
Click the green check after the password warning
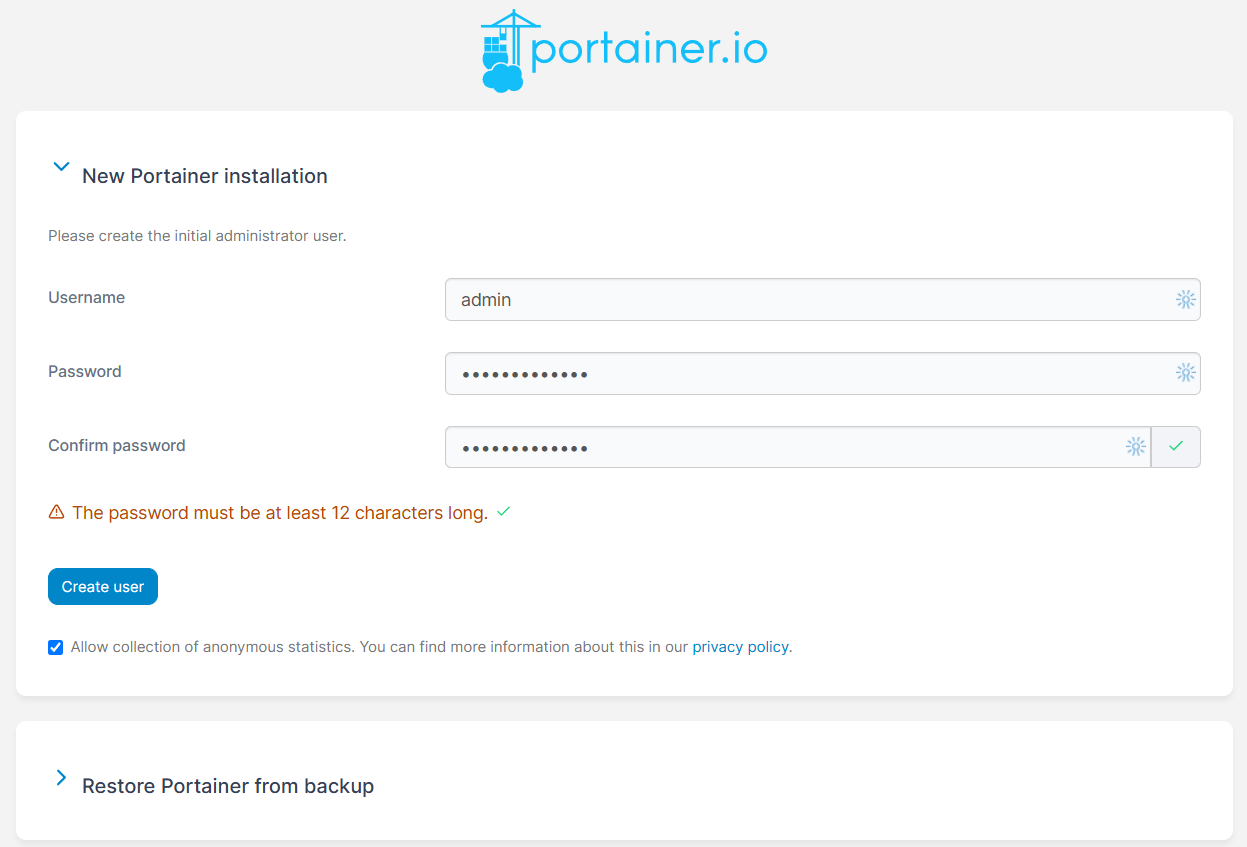[503, 511]
